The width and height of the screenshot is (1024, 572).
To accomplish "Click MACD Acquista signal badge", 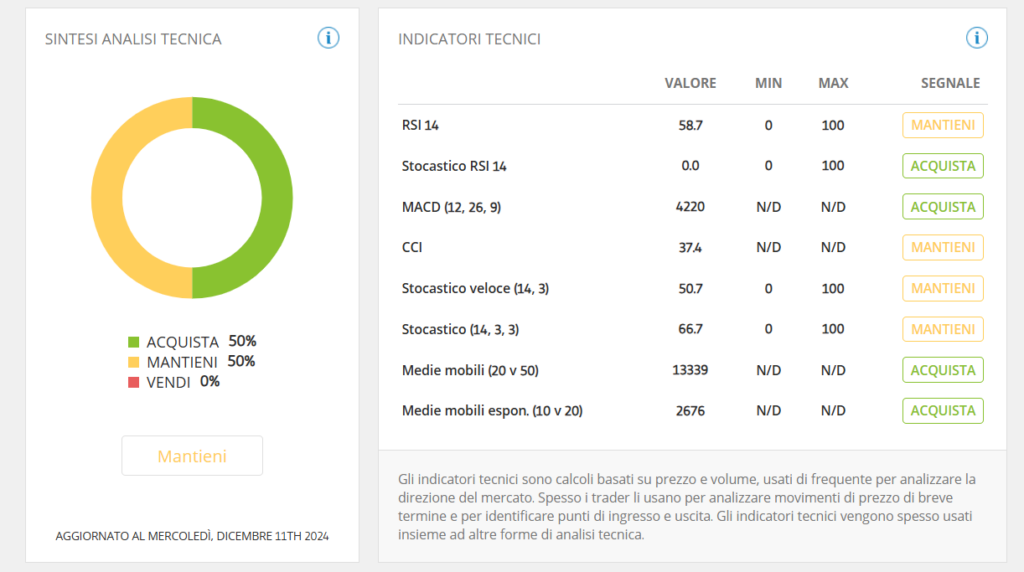I will tap(943, 206).
